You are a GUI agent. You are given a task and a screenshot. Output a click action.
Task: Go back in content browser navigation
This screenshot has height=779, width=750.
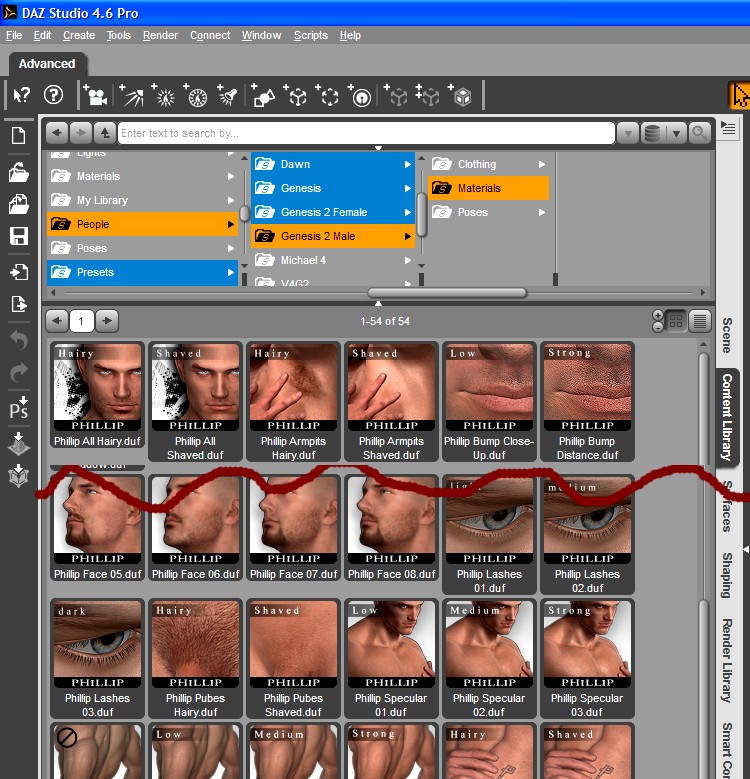pyautogui.click(x=57, y=133)
